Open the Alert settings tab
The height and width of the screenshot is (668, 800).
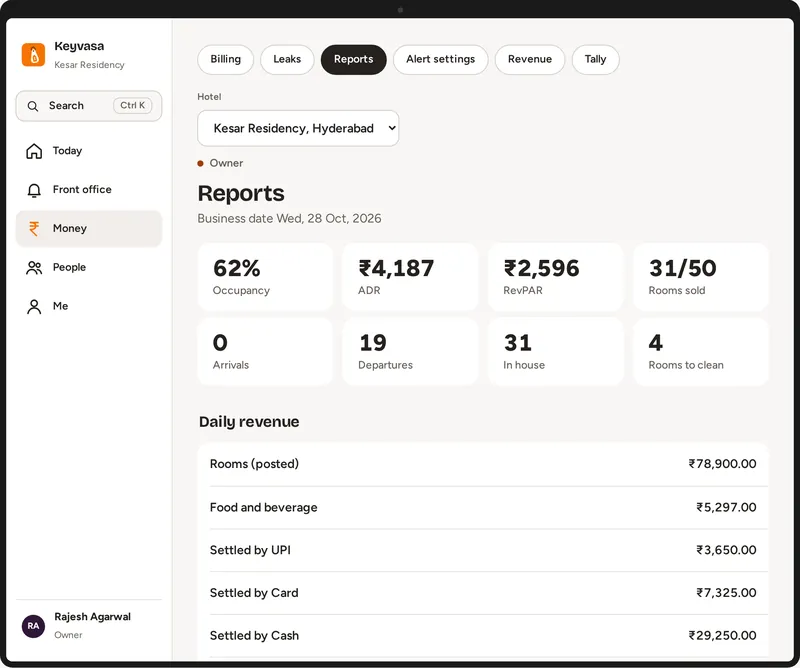(x=440, y=59)
